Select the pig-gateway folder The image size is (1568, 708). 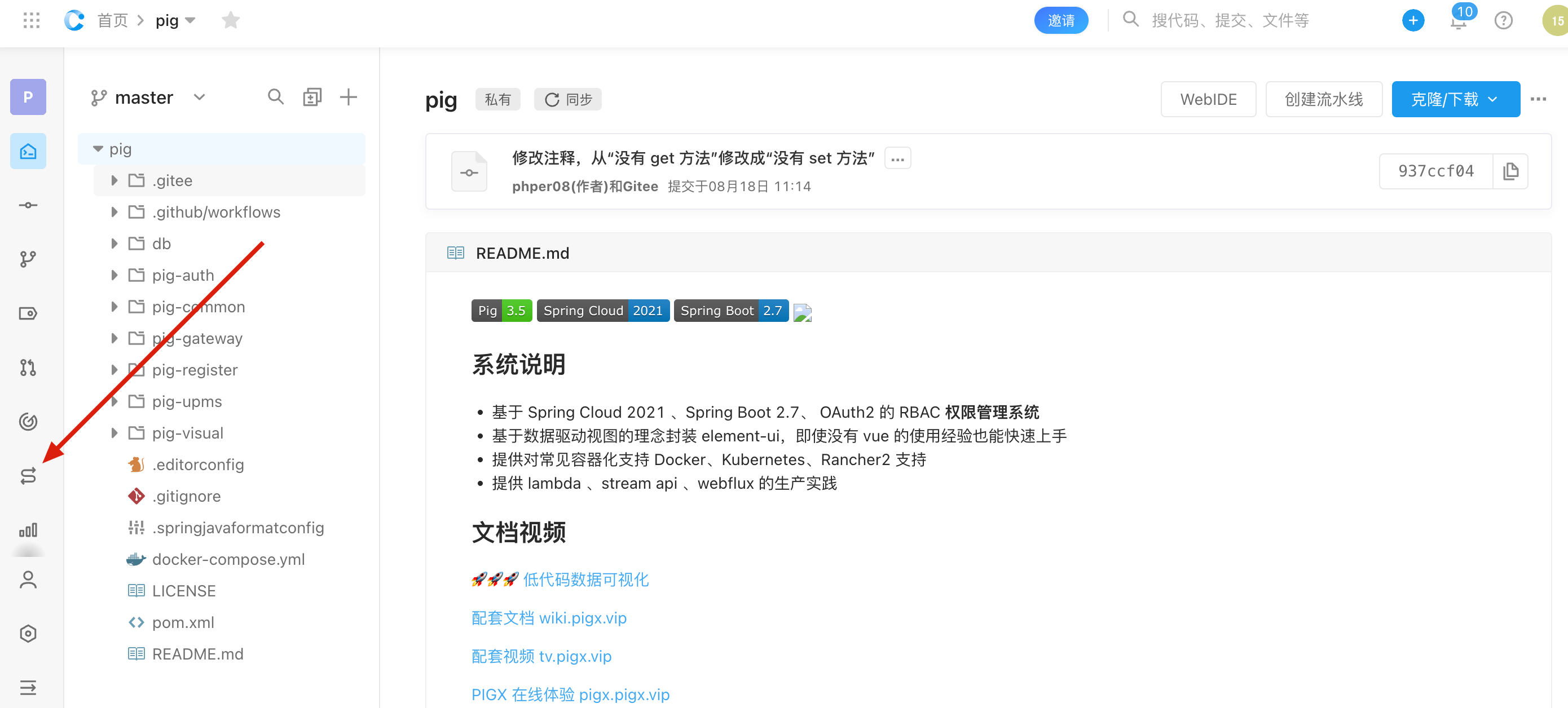[197, 339]
